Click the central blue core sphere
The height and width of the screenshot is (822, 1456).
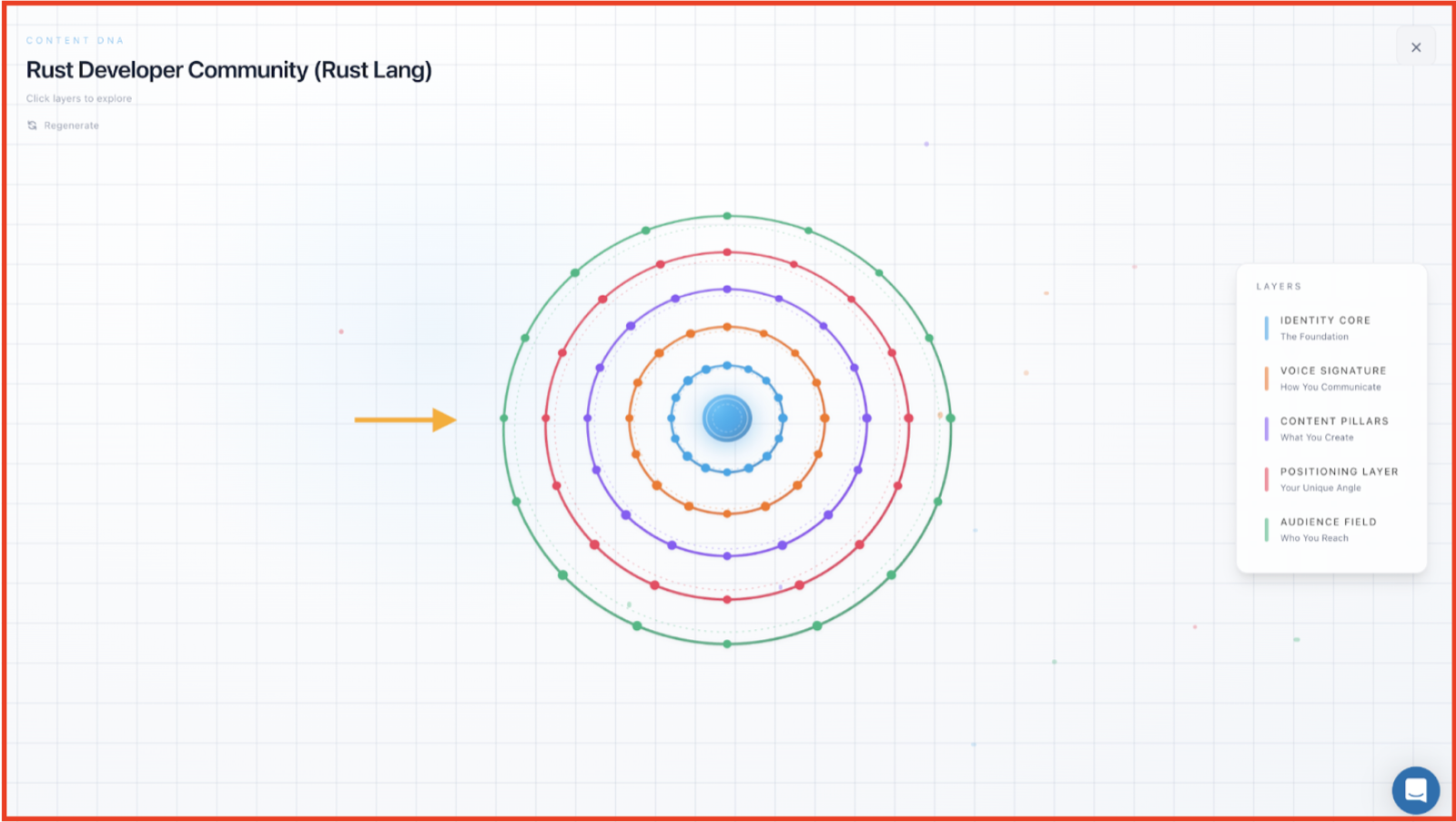(x=727, y=419)
